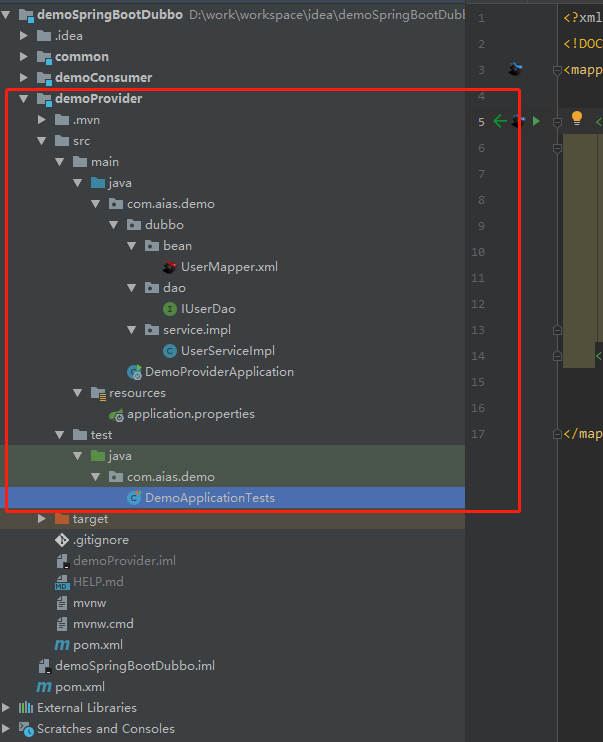The image size is (603, 742).
Task: Click the class icon of UserServiceImpl
Action: pyautogui.click(x=169, y=351)
